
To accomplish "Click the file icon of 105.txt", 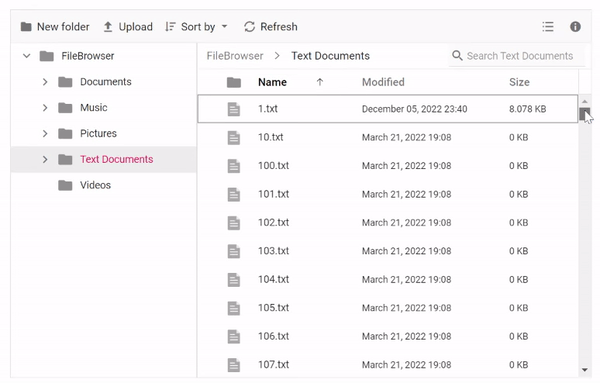I will [x=234, y=308].
